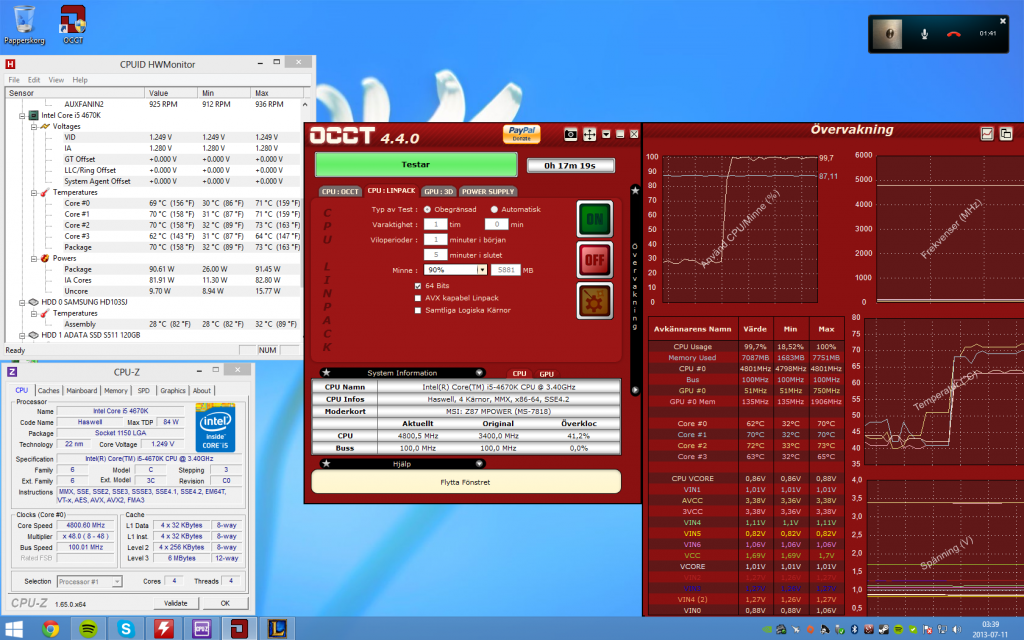Switch to CPU : OCCT tab
The image size is (1024, 640).
click(x=340, y=191)
